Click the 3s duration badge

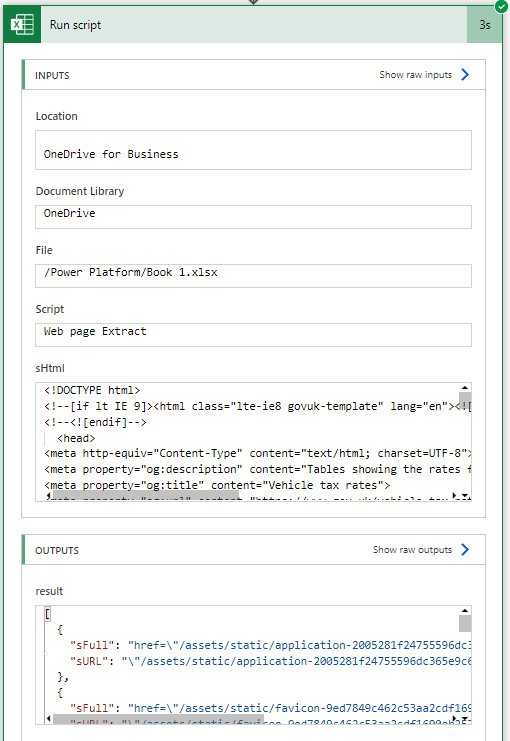(484, 25)
